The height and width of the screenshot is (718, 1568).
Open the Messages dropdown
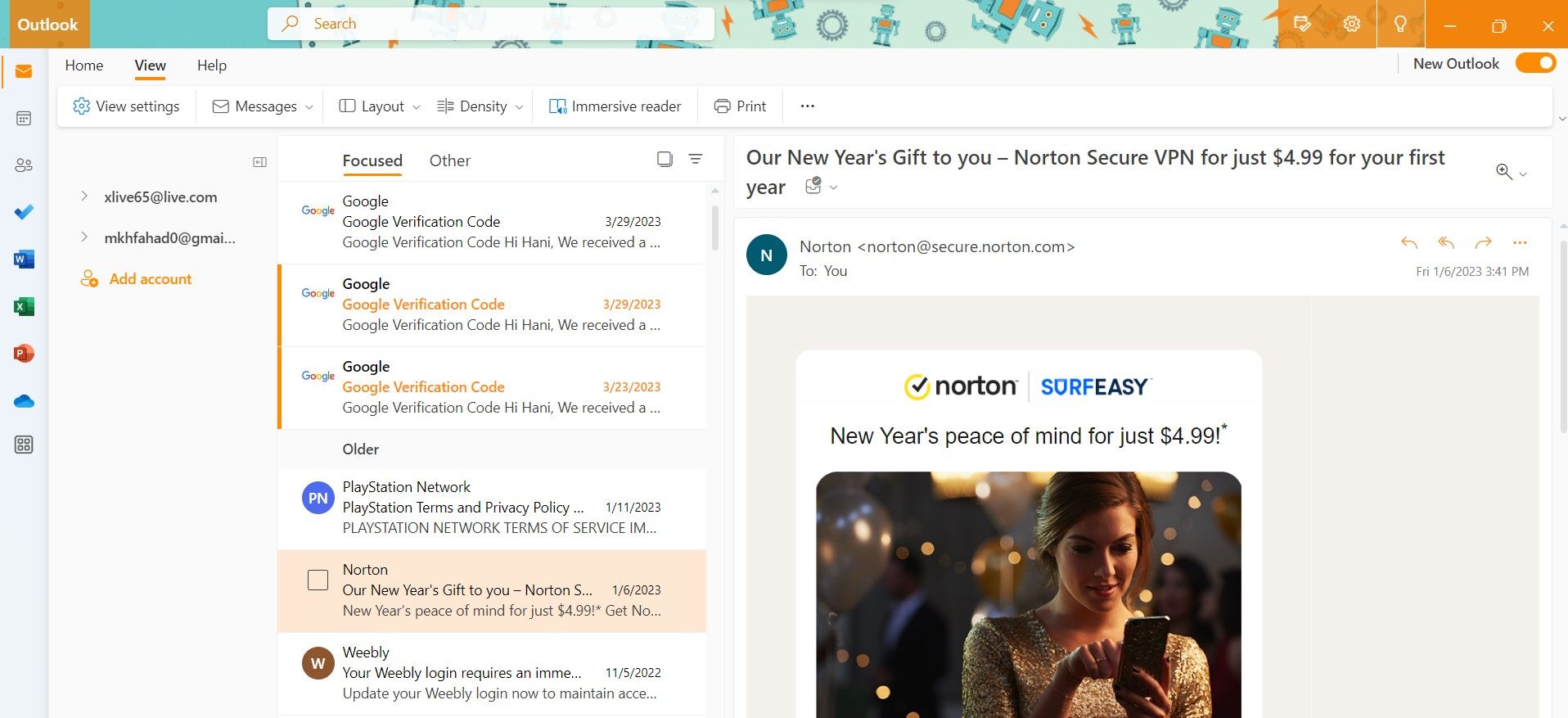[263, 106]
